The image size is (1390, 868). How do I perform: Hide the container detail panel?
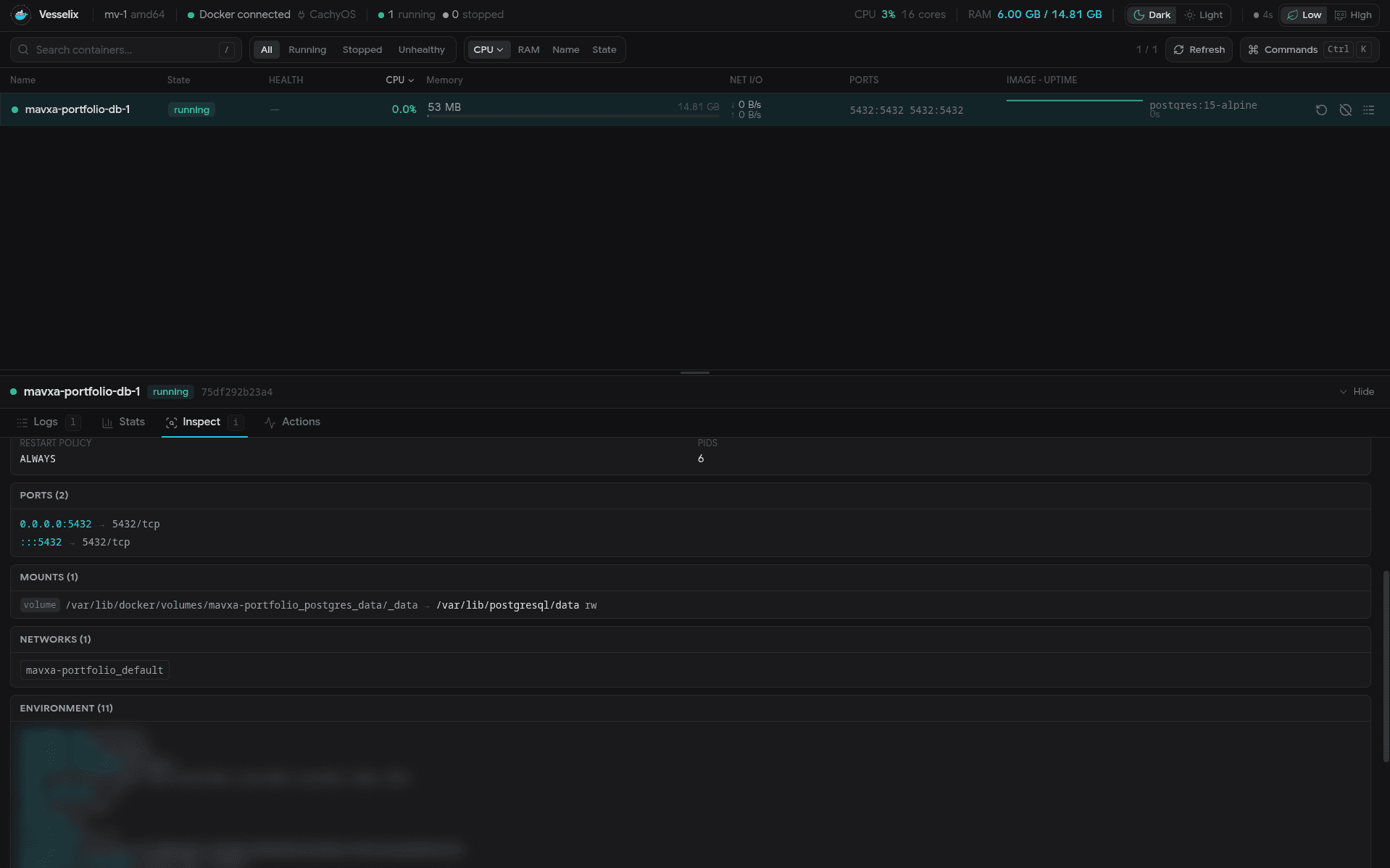click(1357, 392)
